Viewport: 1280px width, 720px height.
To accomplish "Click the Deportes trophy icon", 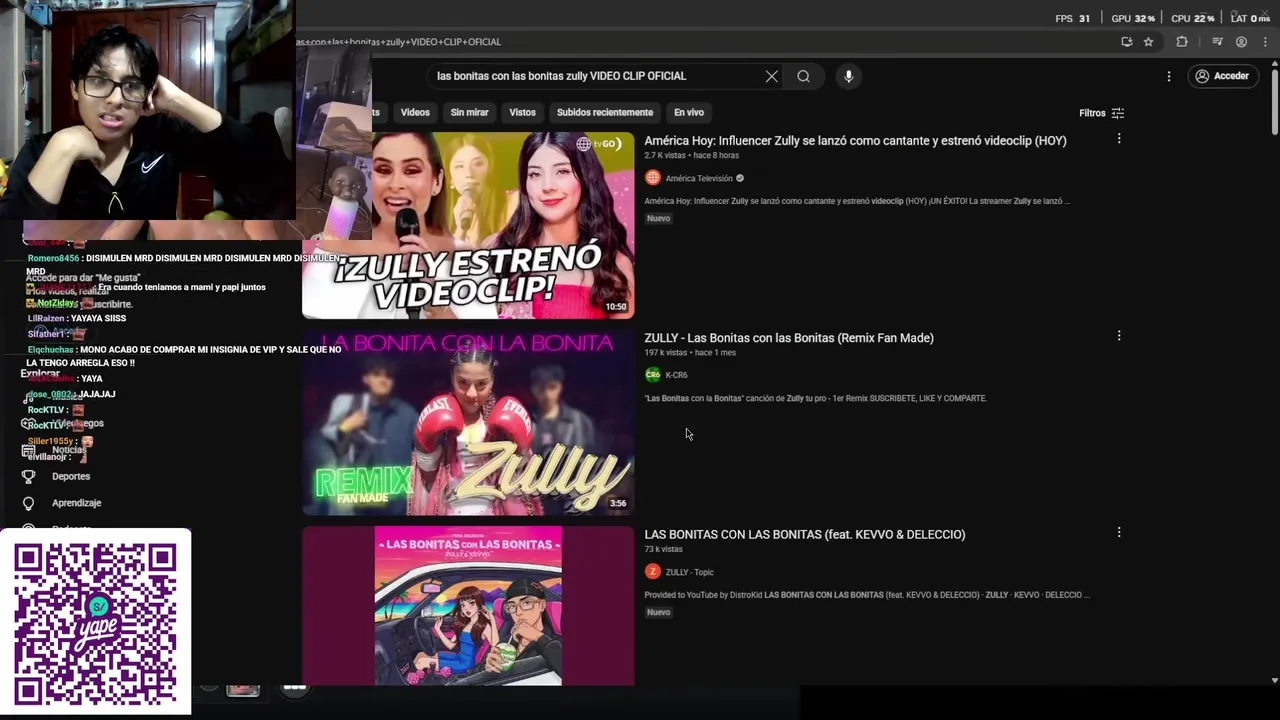I will (x=28, y=477).
